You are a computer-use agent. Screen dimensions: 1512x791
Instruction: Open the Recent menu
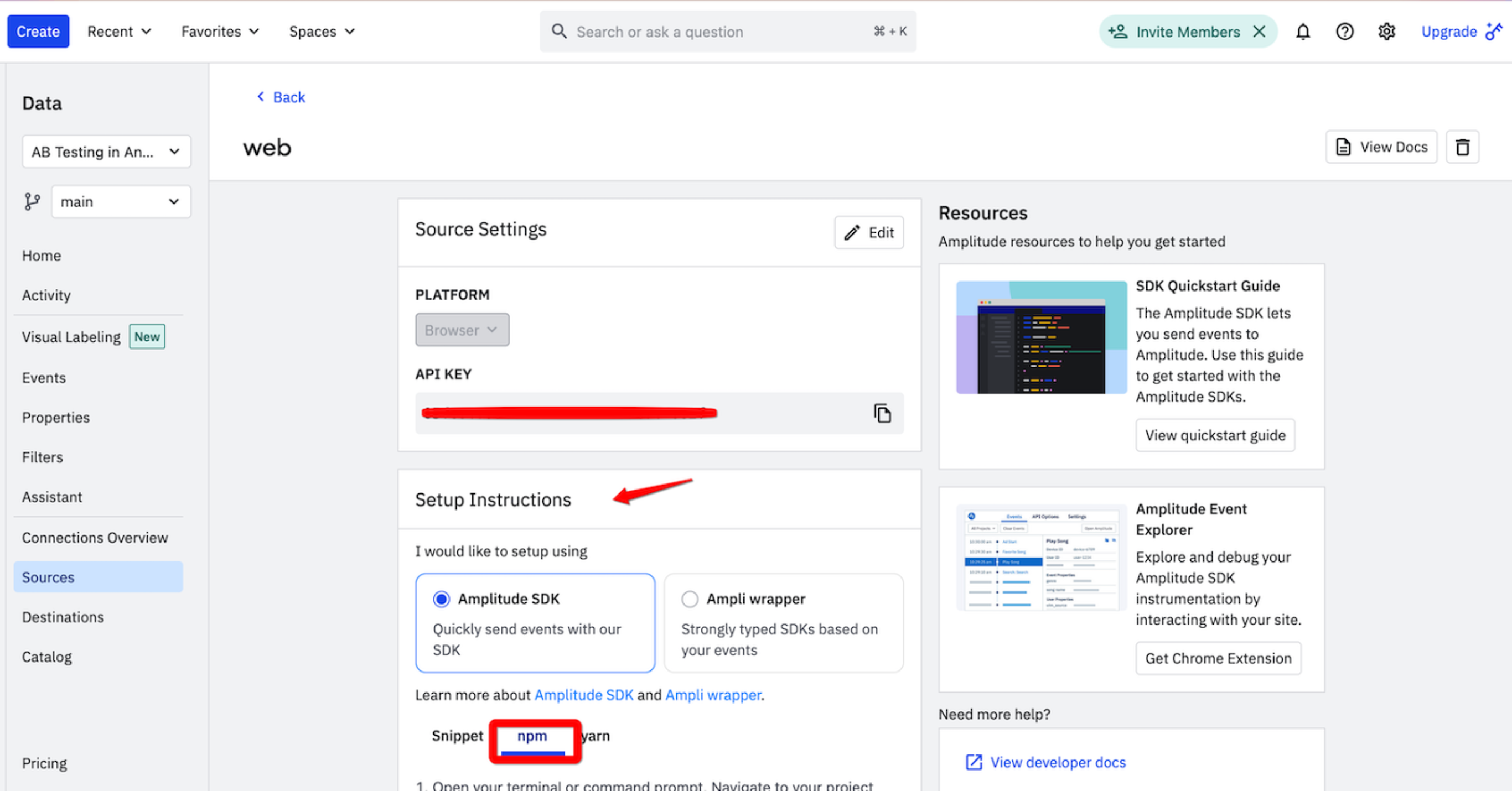coord(119,32)
